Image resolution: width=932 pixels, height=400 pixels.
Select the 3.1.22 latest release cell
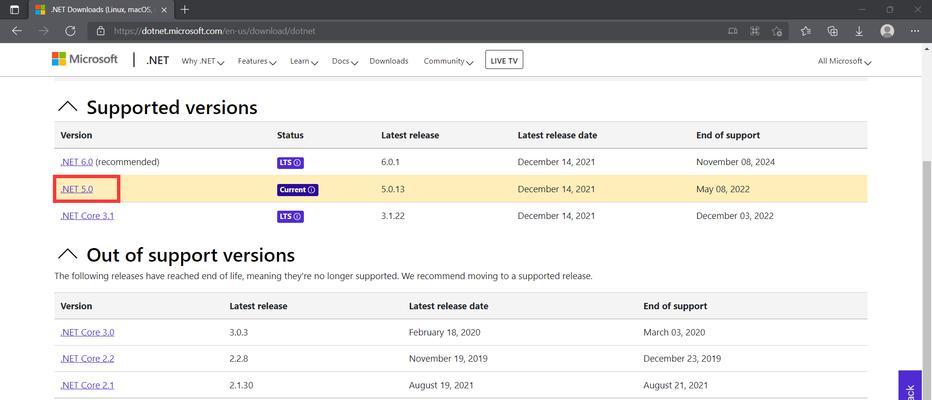(393, 216)
